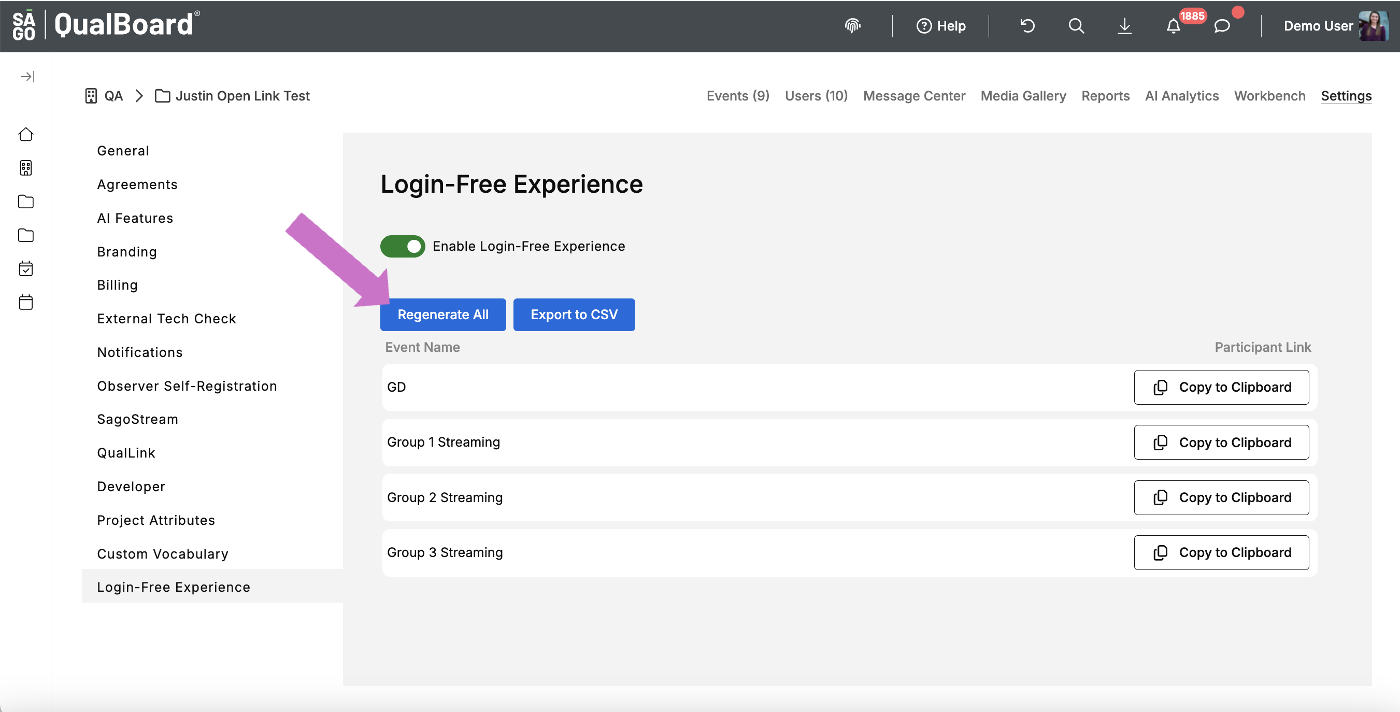The width and height of the screenshot is (1400, 712).
Task: Open Agreements settings section
Action: coord(137,185)
